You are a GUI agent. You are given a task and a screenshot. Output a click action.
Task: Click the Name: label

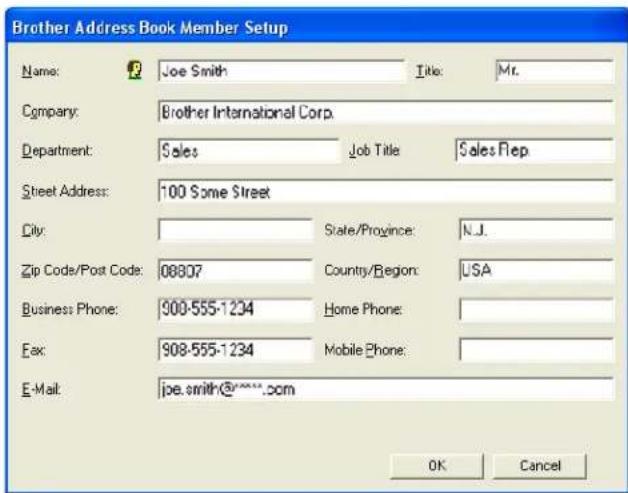click(40, 71)
